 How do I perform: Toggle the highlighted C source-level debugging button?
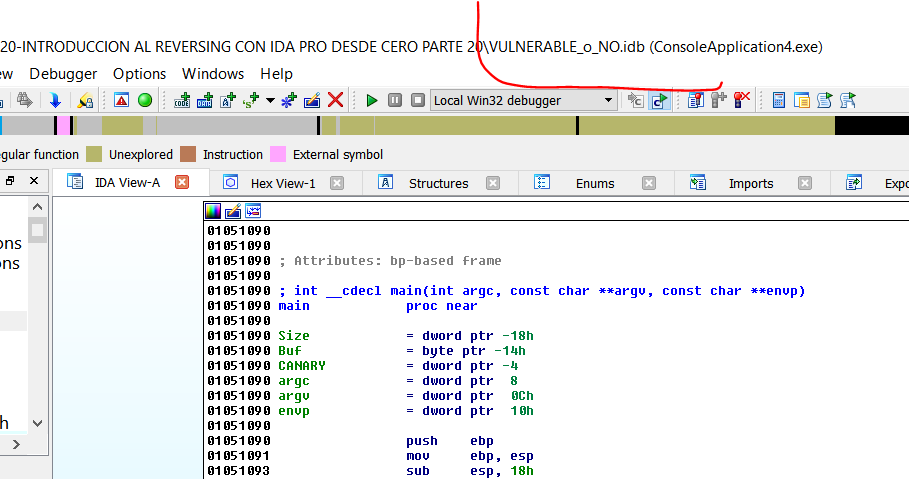tap(658, 100)
